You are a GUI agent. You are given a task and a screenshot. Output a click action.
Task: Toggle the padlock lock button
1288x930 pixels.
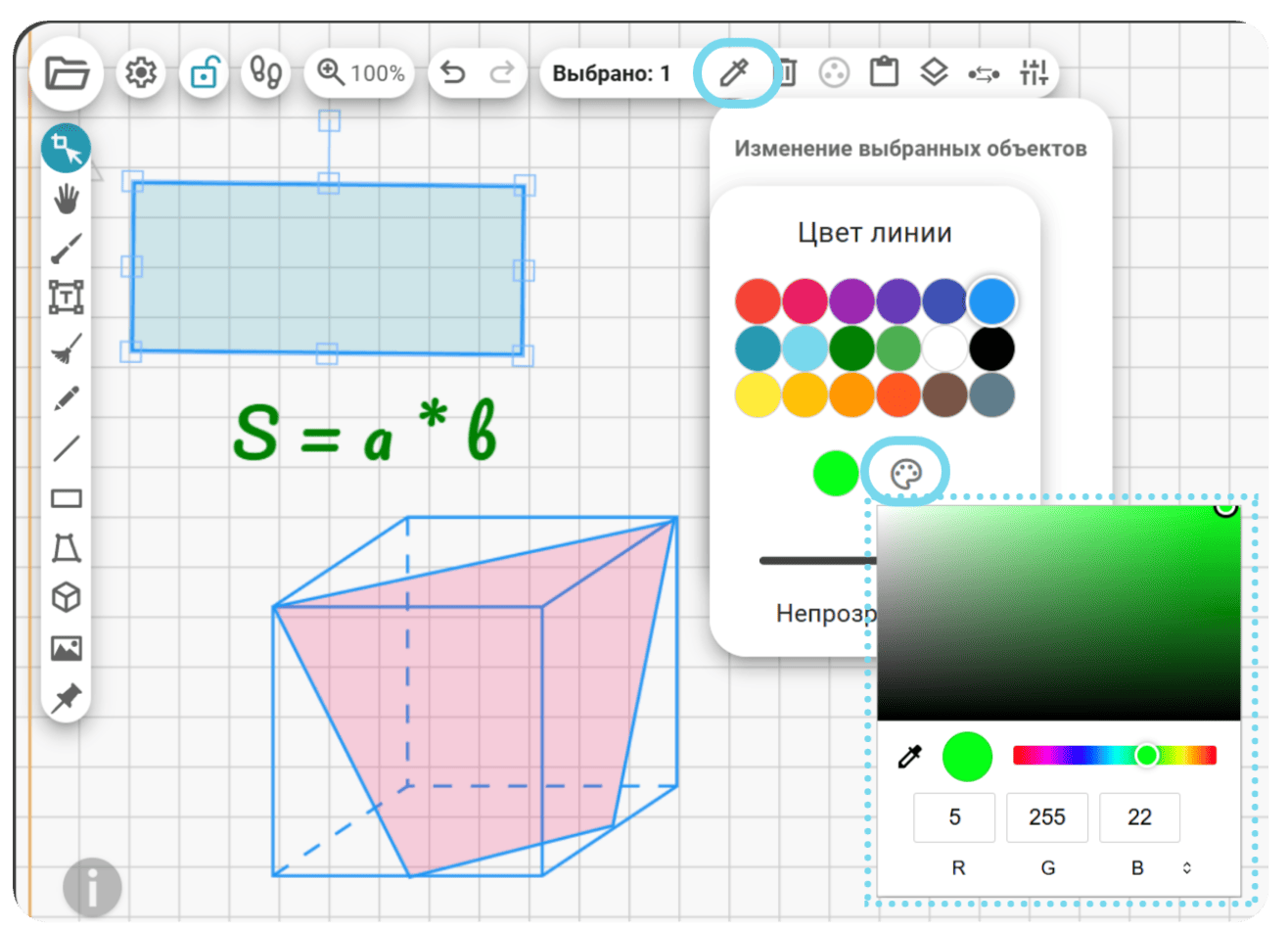pos(204,72)
